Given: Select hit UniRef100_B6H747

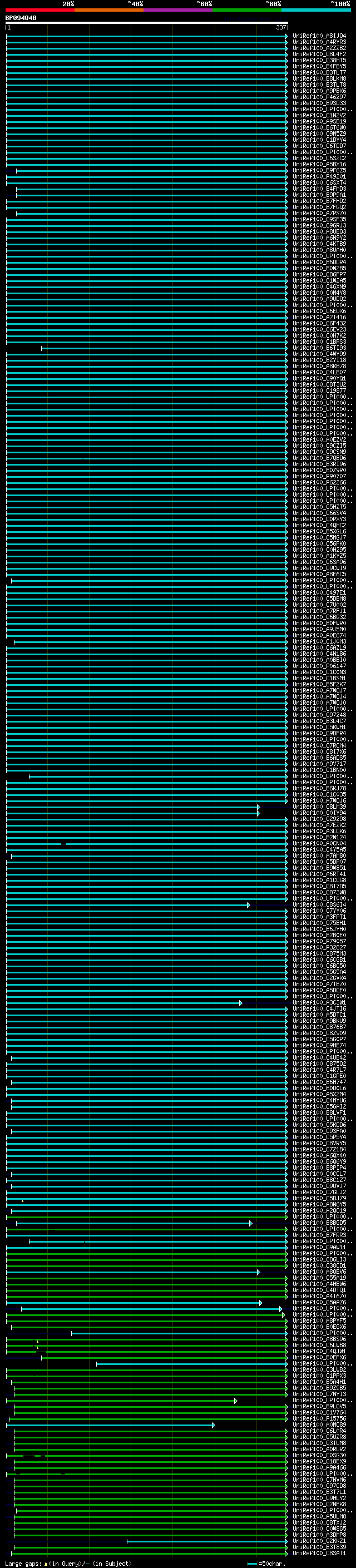Looking at the screenshot, I should click(x=319, y=1082).
